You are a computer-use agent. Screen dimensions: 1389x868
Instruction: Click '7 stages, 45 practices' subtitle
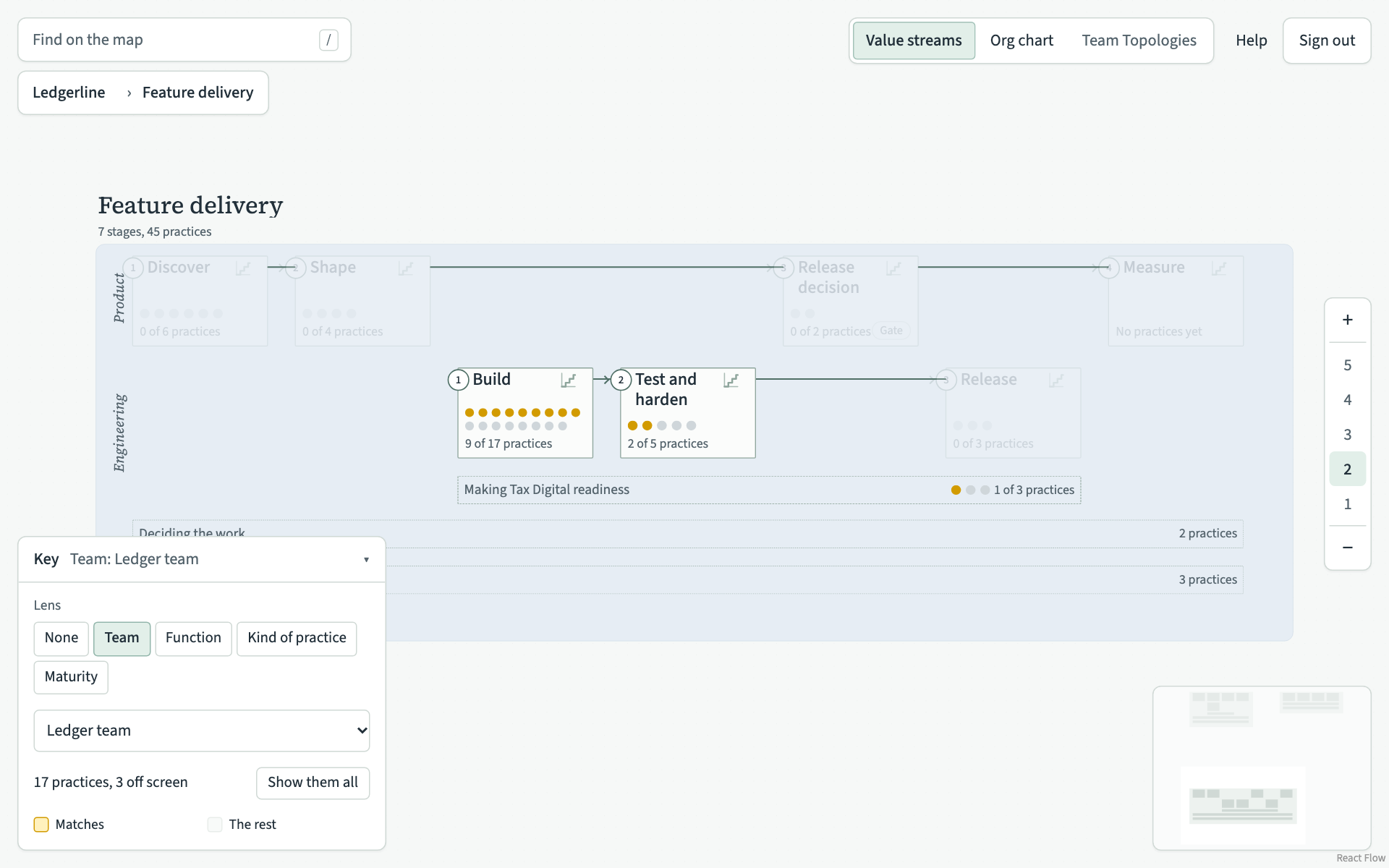tap(155, 231)
